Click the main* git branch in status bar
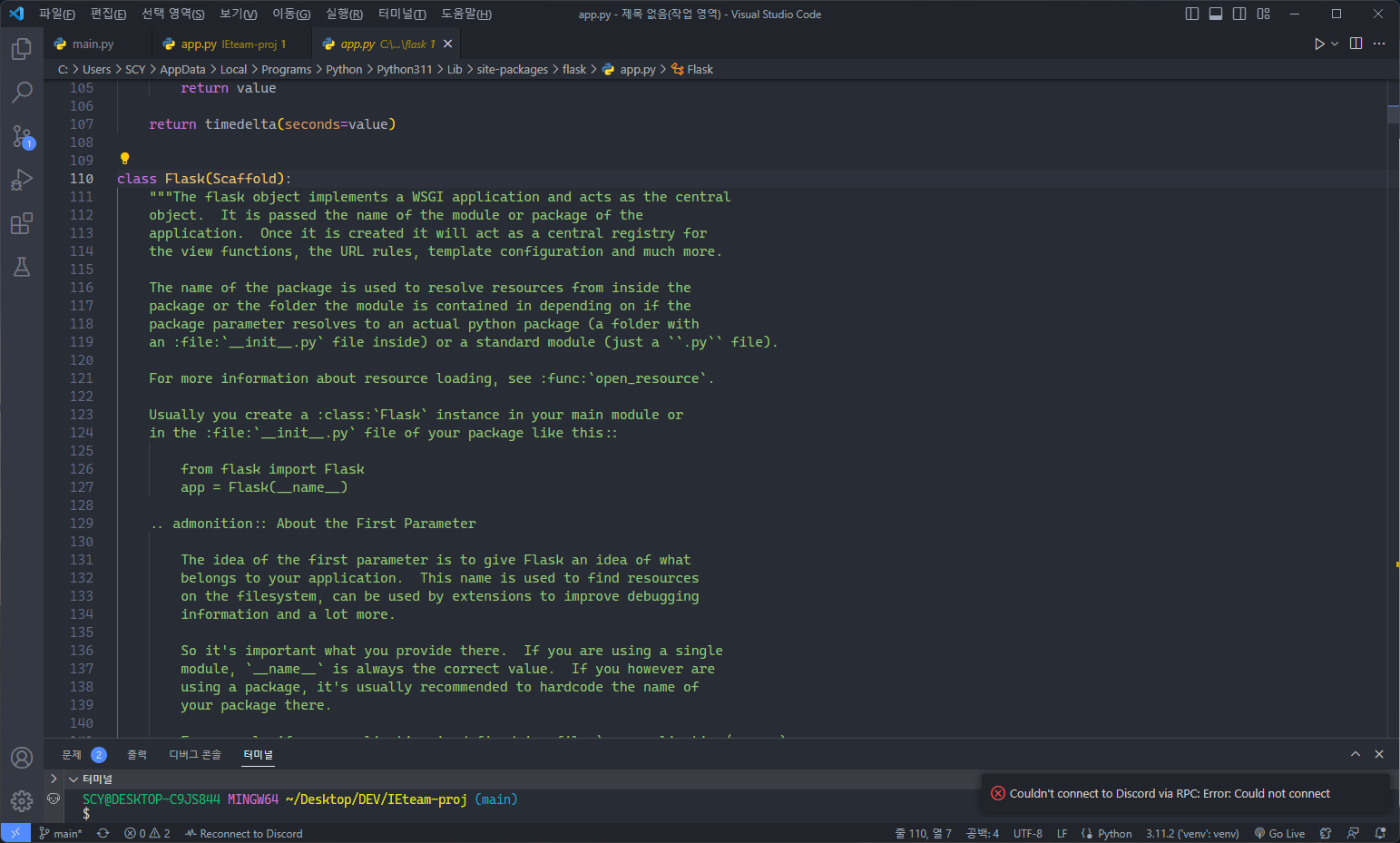1400x843 pixels. tap(61, 833)
